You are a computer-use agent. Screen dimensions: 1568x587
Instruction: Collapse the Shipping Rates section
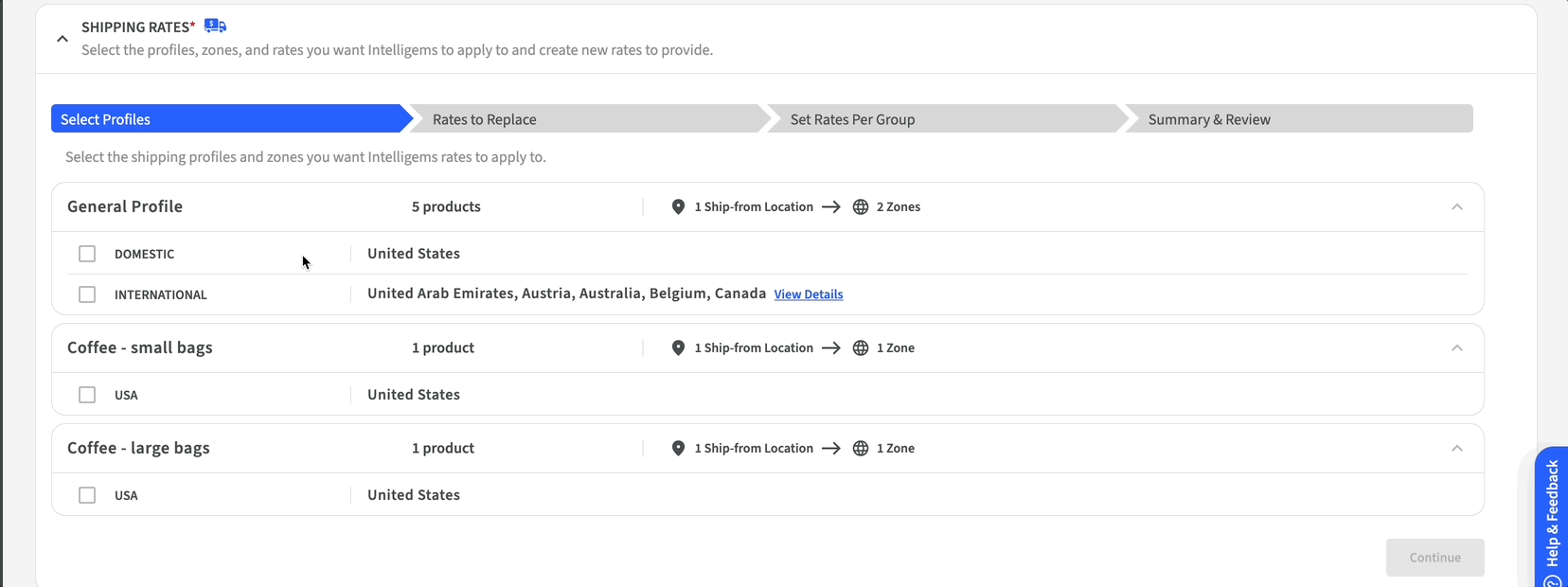(62, 39)
